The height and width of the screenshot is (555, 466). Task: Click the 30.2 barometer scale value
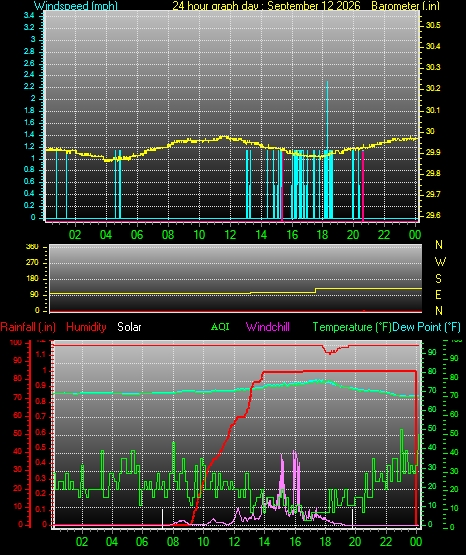click(x=433, y=88)
